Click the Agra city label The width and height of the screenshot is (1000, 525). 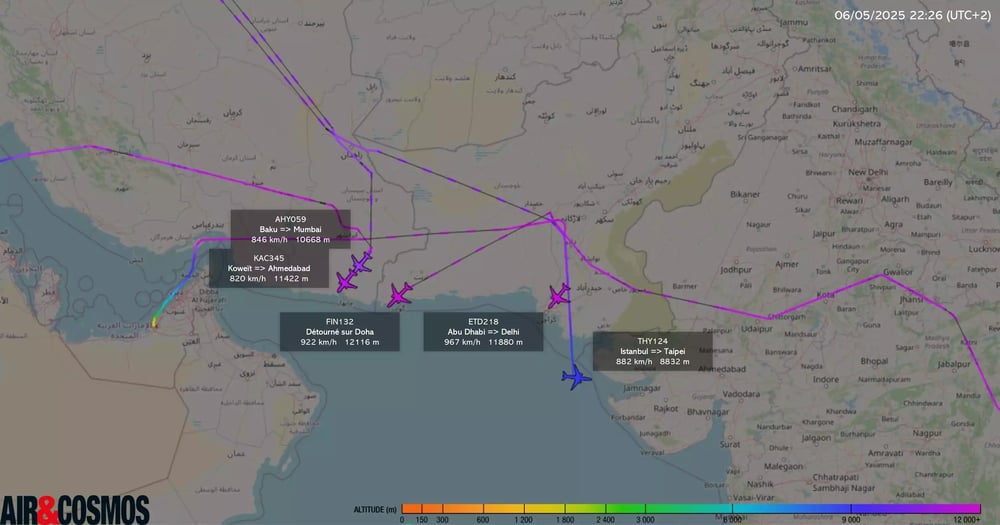[x=893, y=225]
